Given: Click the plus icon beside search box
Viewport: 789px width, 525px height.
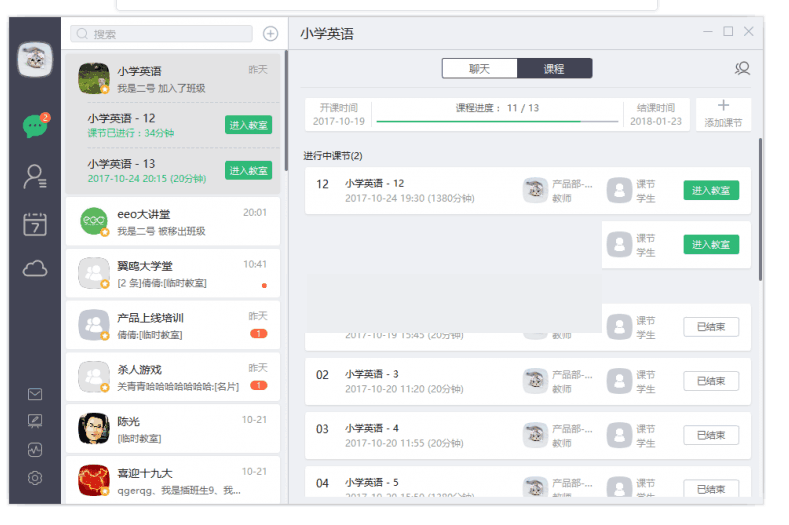Looking at the screenshot, I should pos(270,34).
